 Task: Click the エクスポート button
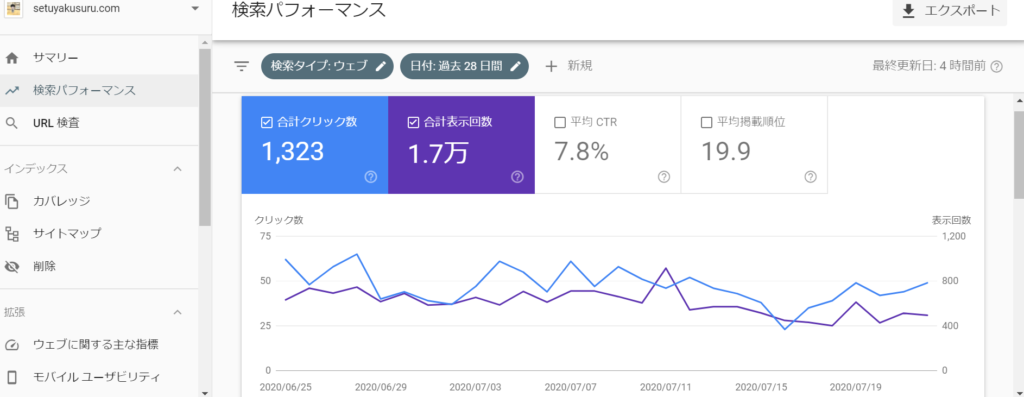[x=950, y=11]
